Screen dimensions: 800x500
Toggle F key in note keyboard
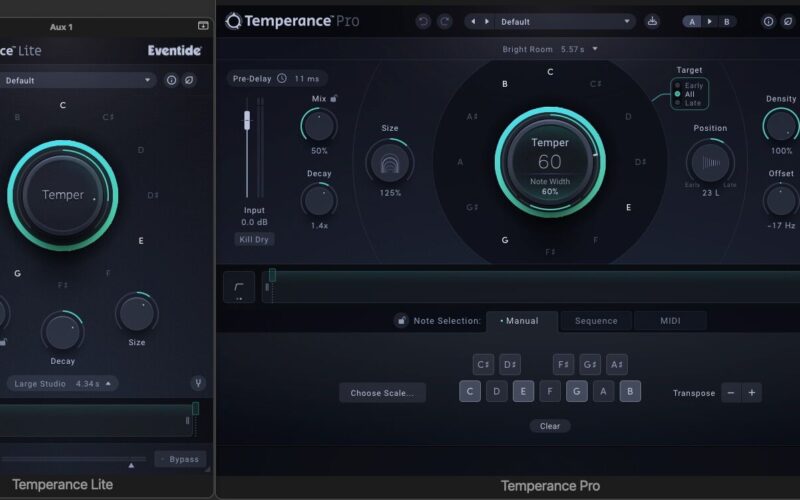(x=550, y=391)
